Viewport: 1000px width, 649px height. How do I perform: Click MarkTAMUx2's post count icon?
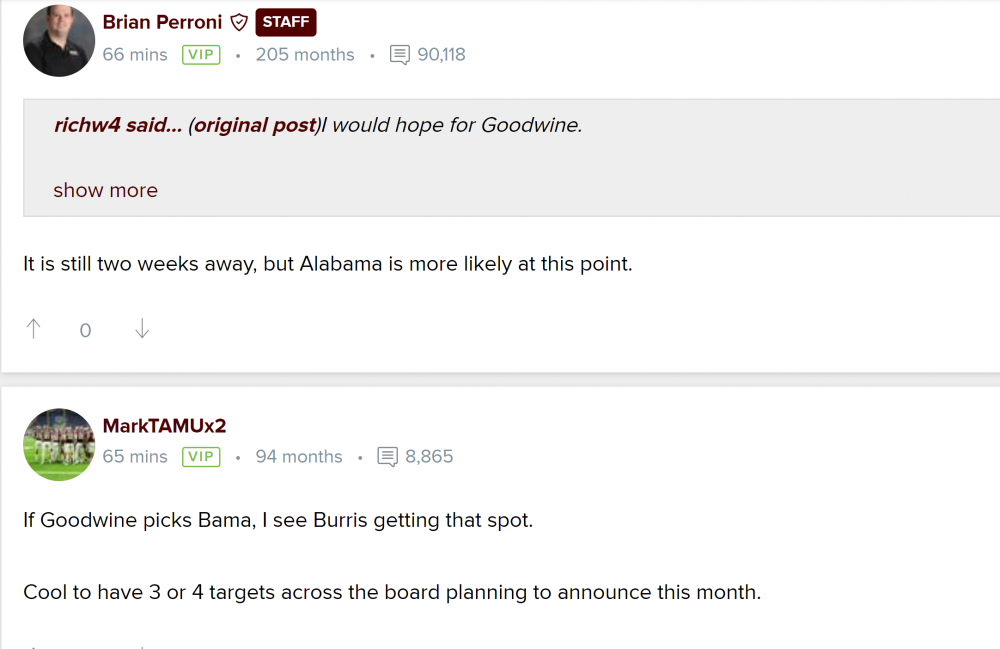point(388,457)
